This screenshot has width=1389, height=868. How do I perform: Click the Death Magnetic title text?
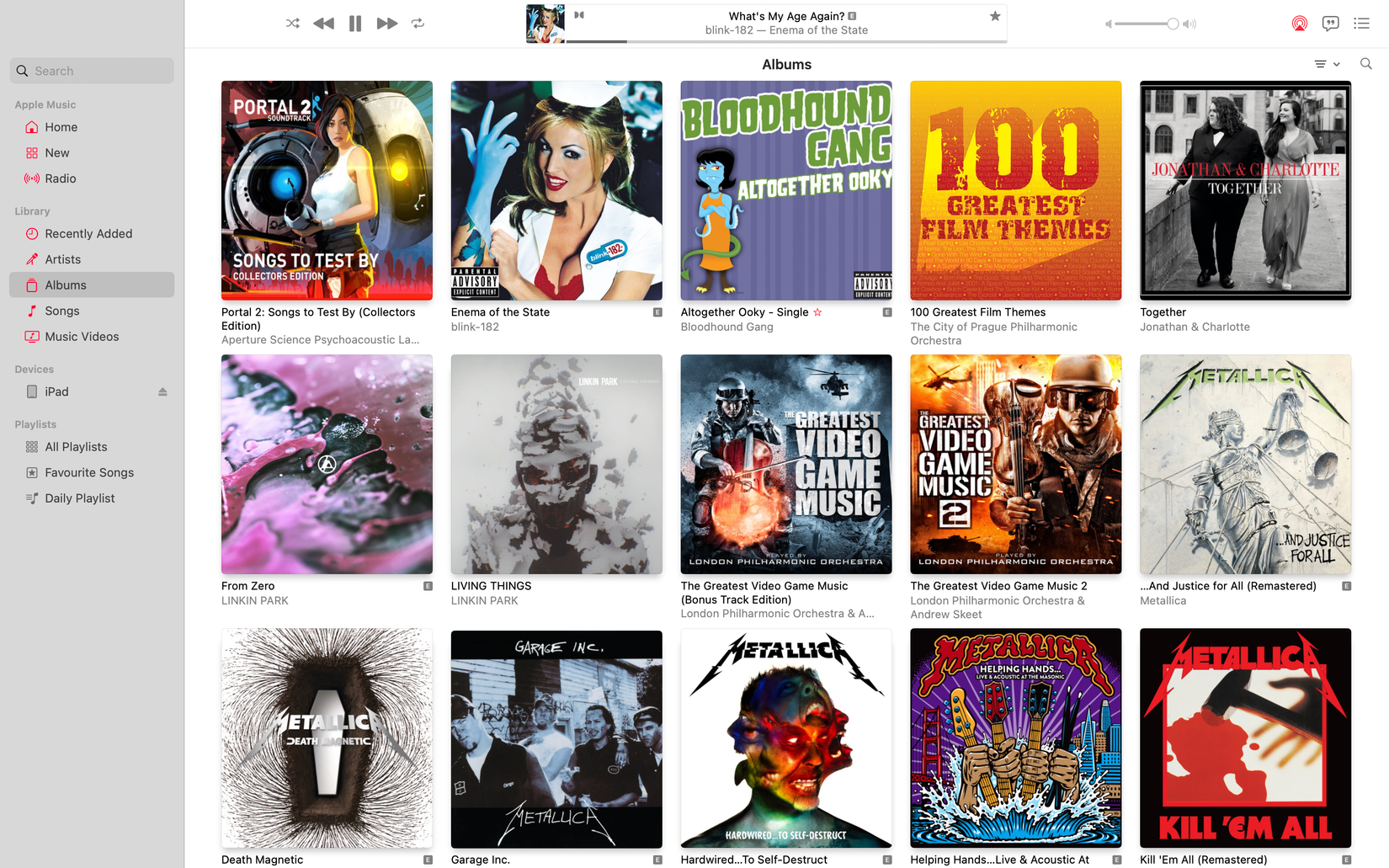[262, 860]
